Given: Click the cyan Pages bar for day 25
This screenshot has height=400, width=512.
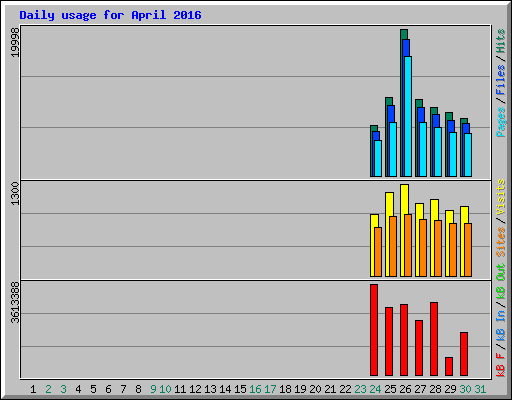Looking at the screenshot, I should [x=393, y=149].
